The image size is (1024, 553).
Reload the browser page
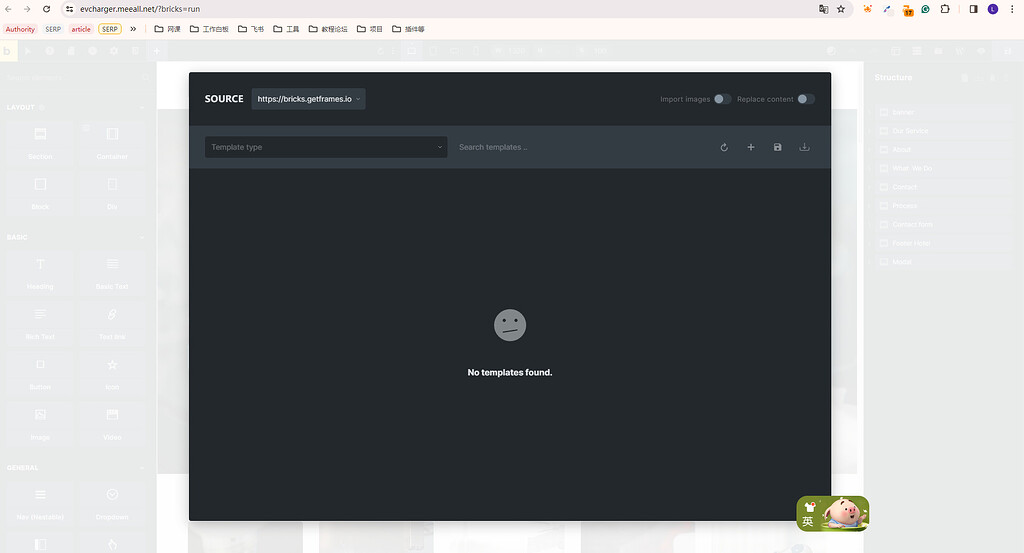[x=46, y=9]
